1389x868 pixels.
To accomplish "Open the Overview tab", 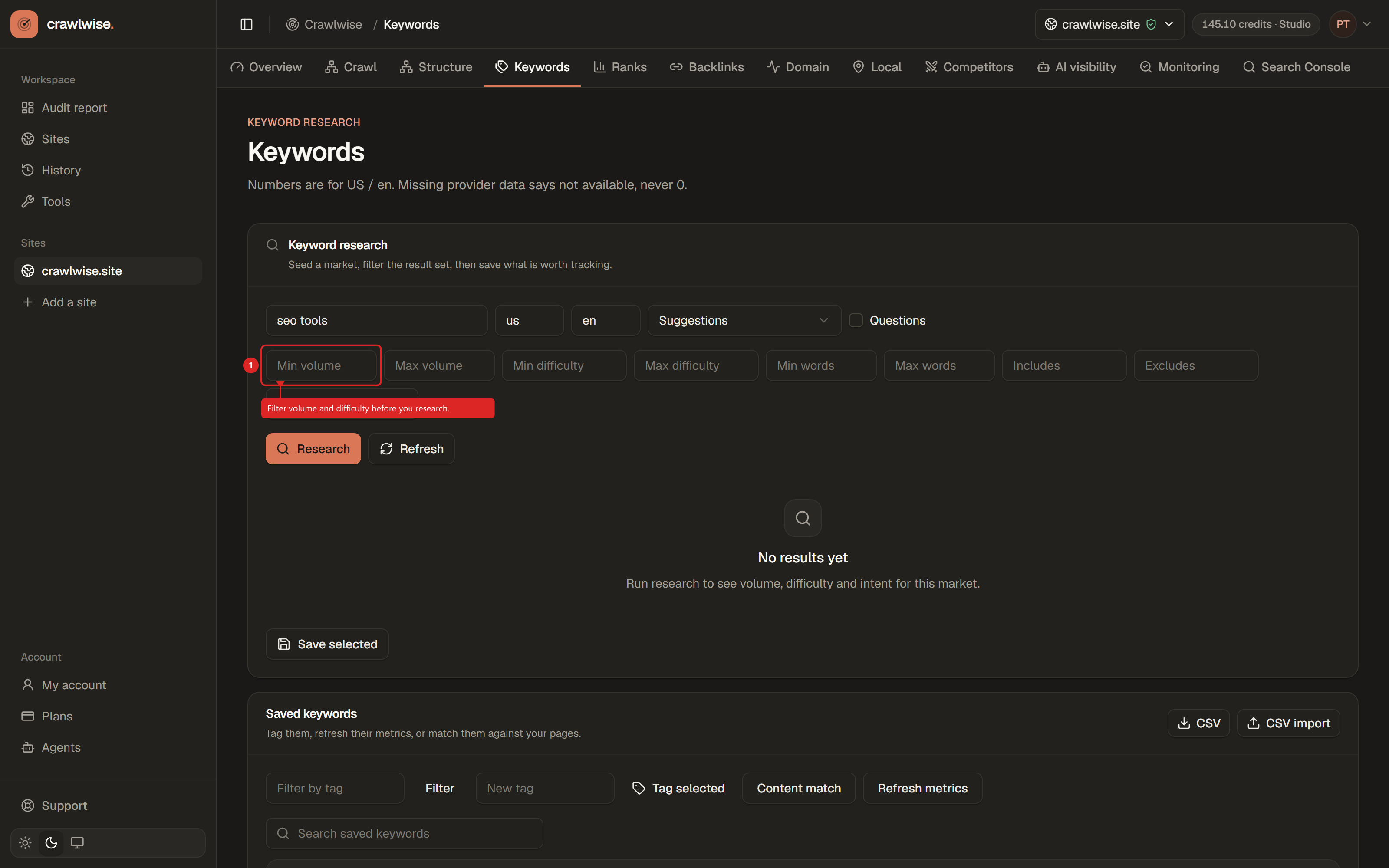I will 267,67.
